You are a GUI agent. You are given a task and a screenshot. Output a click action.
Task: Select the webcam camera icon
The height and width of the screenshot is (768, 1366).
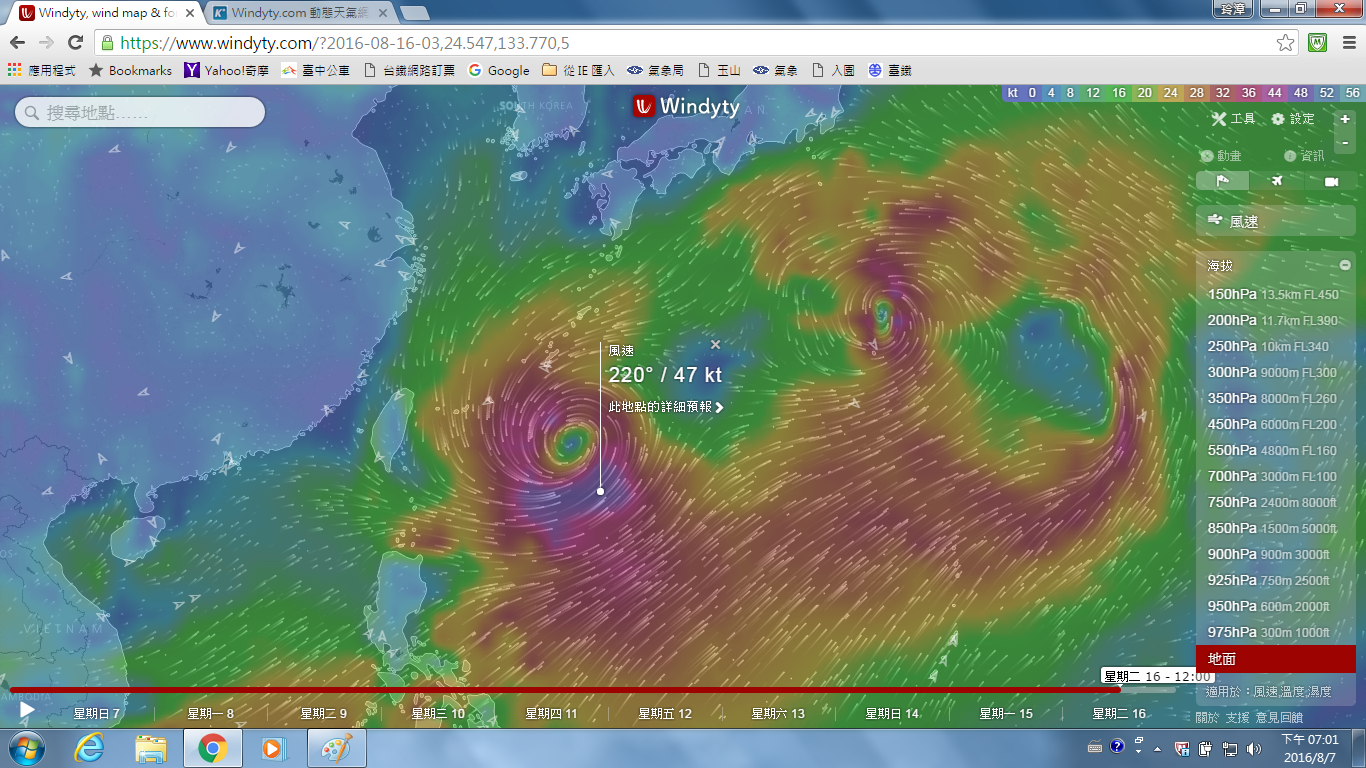pyautogui.click(x=1331, y=181)
